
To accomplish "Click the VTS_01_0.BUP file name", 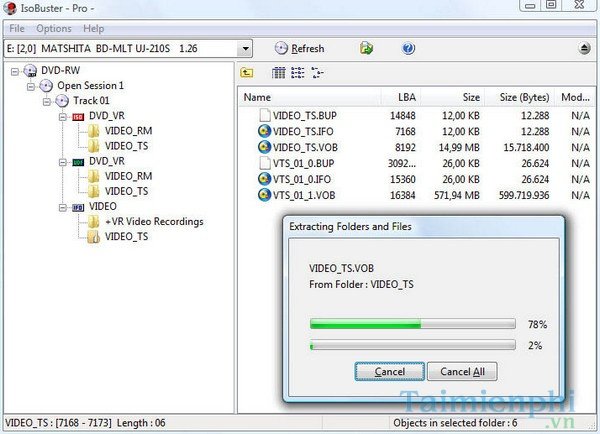I will [303, 163].
